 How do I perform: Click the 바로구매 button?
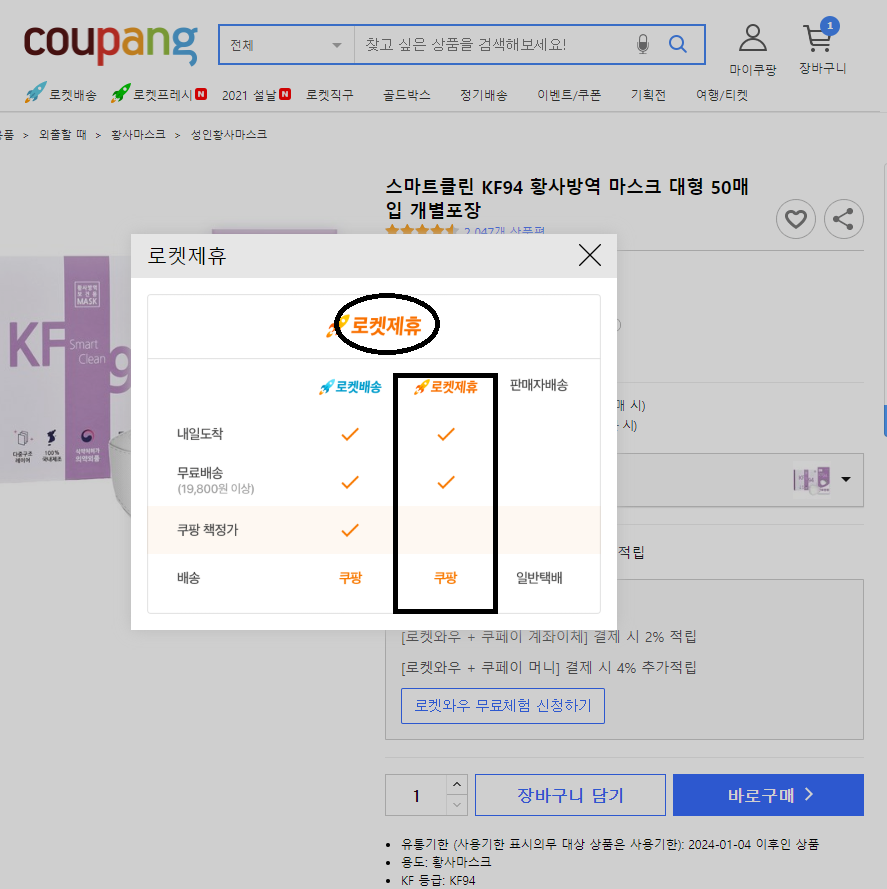[768, 795]
